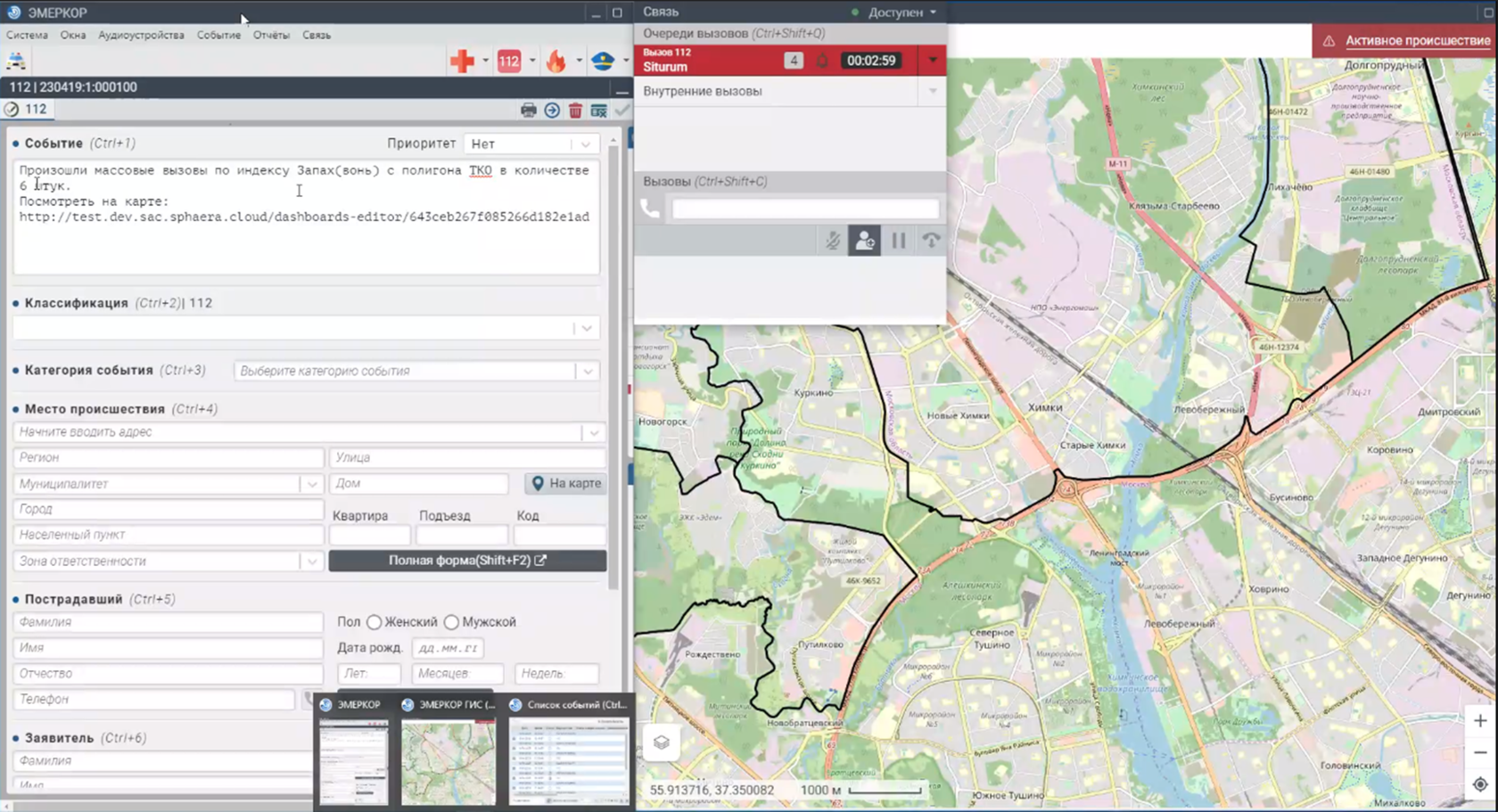The height and width of the screenshot is (812, 1498).
Task: Click the phone handset dial icon
Action: pyautogui.click(x=651, y=209)
